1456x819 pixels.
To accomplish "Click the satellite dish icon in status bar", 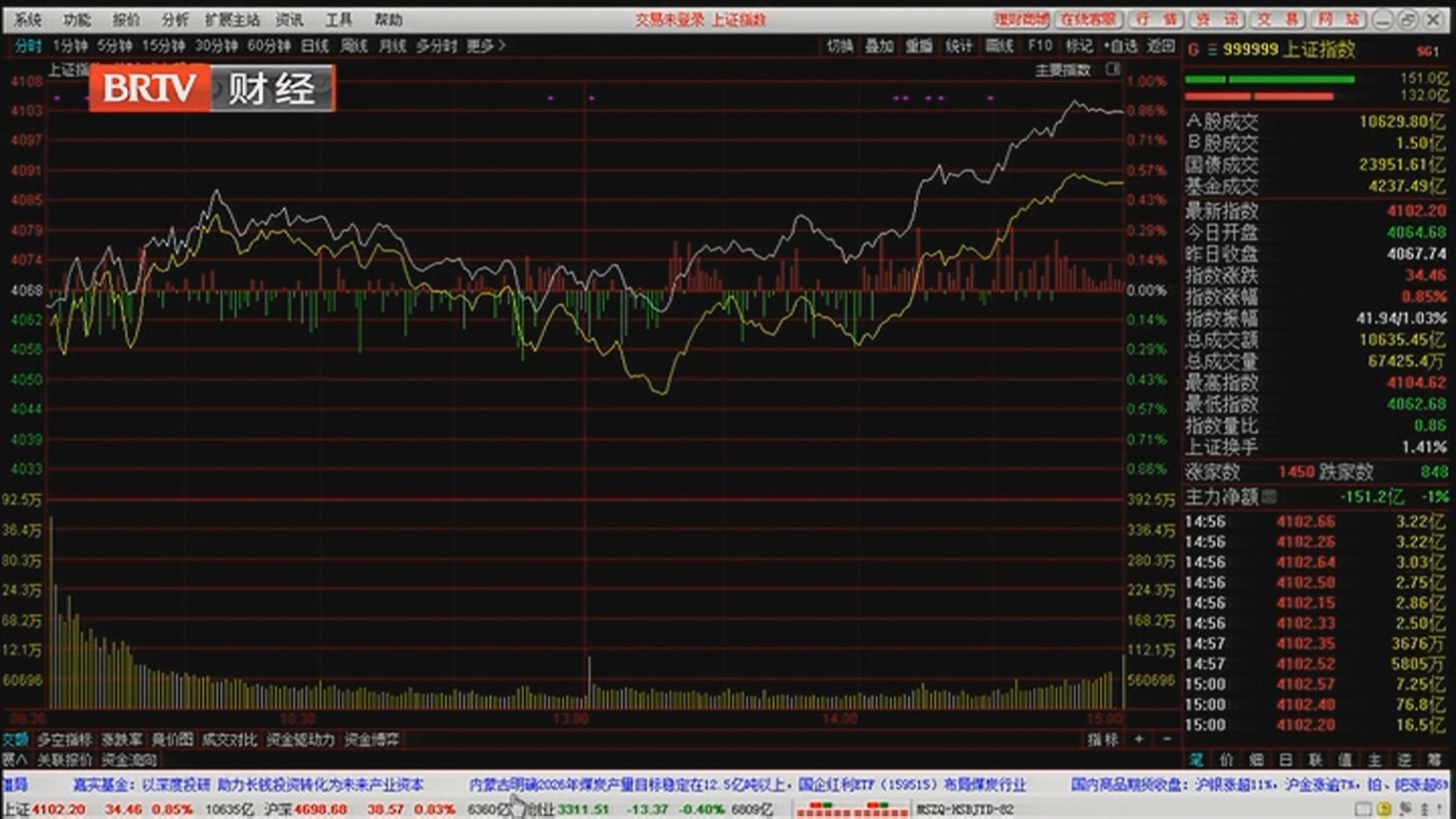I will tap(1404, 809).
